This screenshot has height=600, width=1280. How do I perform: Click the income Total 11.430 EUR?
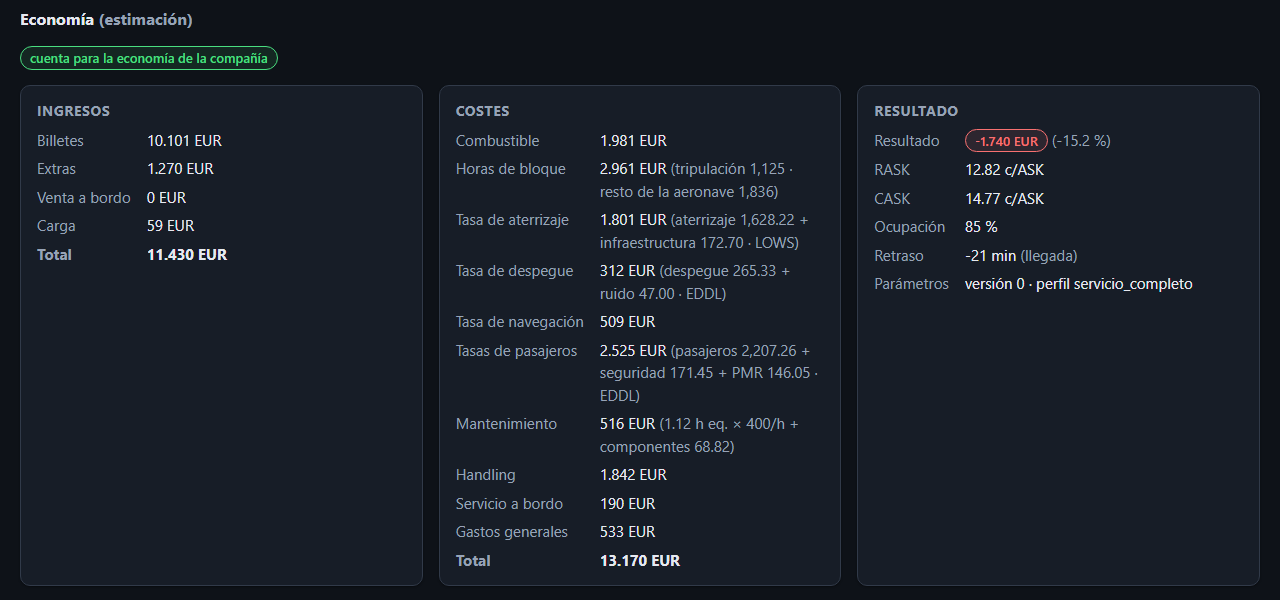tap(187, 255)
